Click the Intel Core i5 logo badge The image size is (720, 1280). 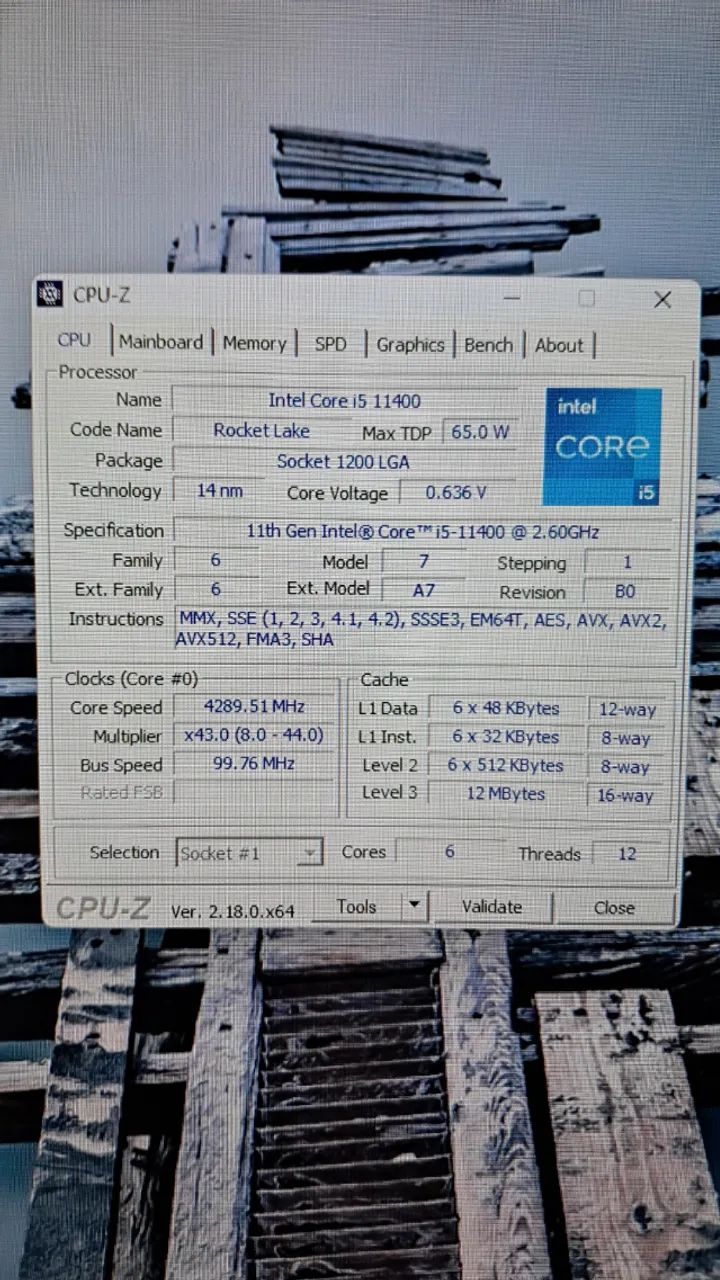(x=603, y=447)
